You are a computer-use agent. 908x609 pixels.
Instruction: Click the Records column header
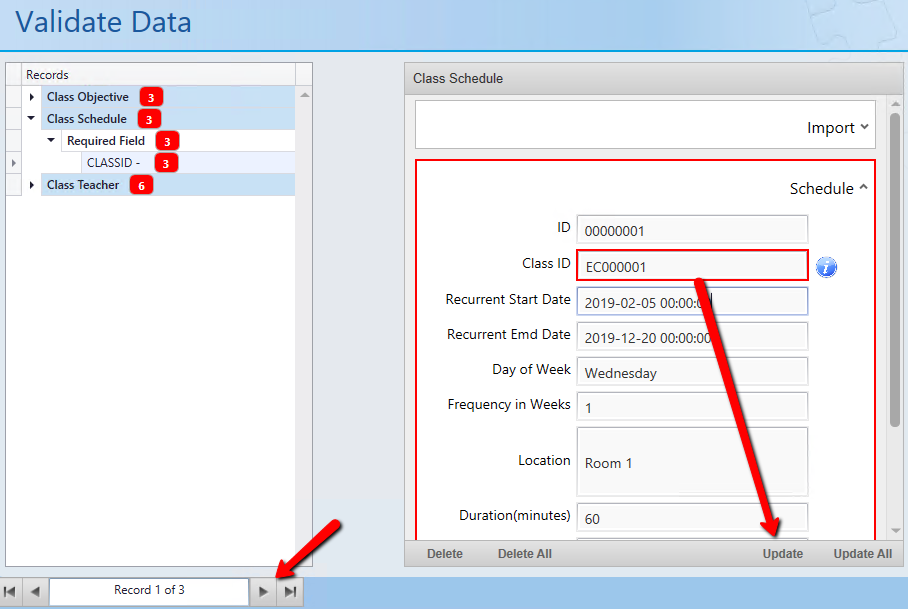(x=159, y=75)
